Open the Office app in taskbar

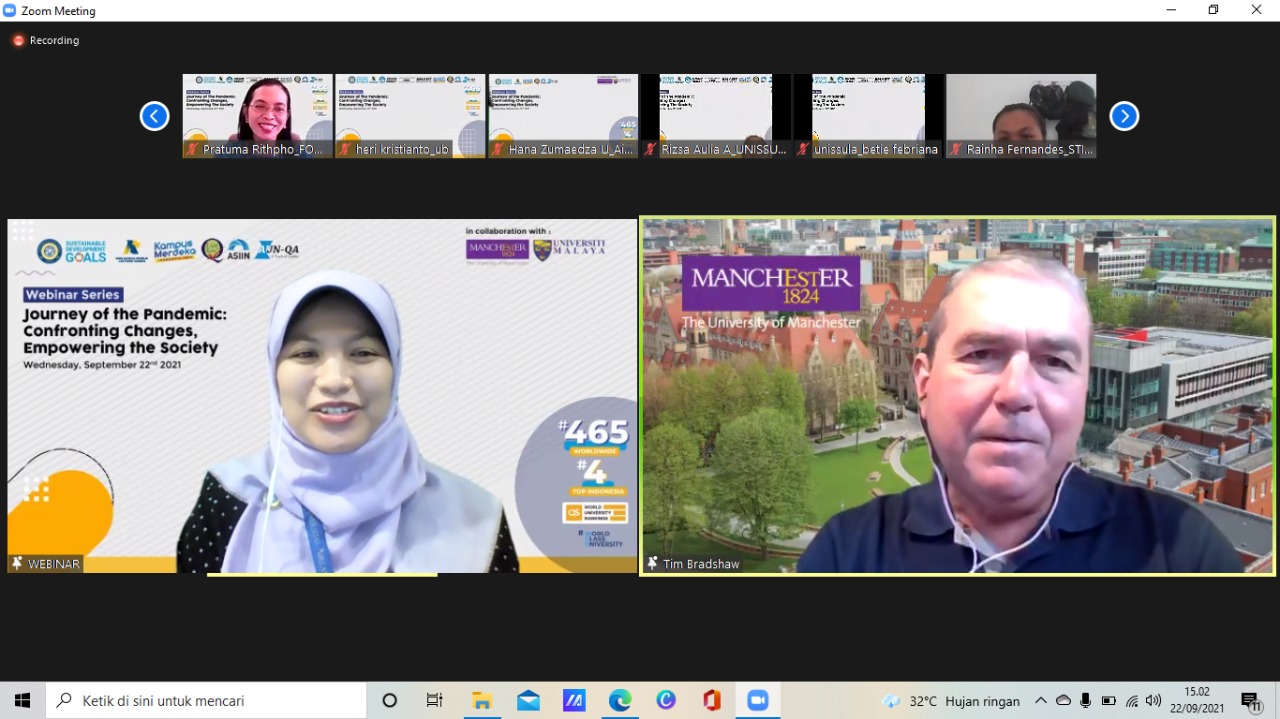(712, 701)
